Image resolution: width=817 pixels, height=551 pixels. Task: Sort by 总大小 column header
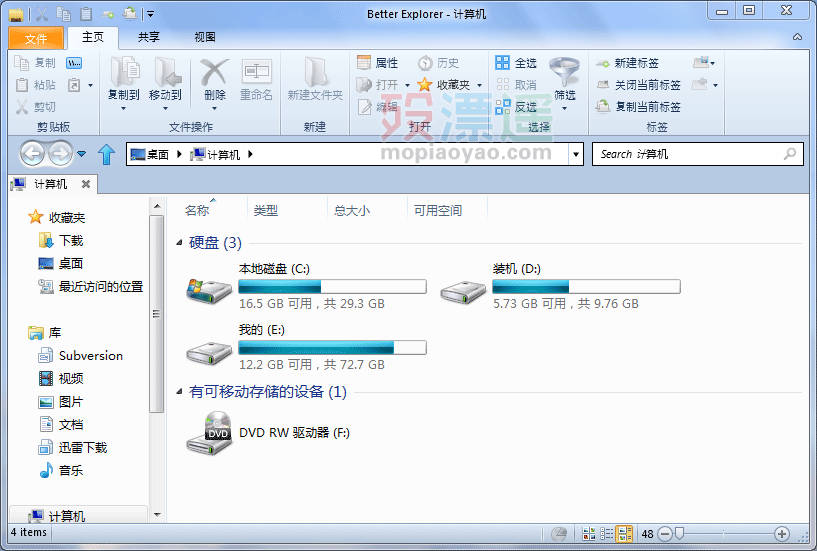(352, 211)
